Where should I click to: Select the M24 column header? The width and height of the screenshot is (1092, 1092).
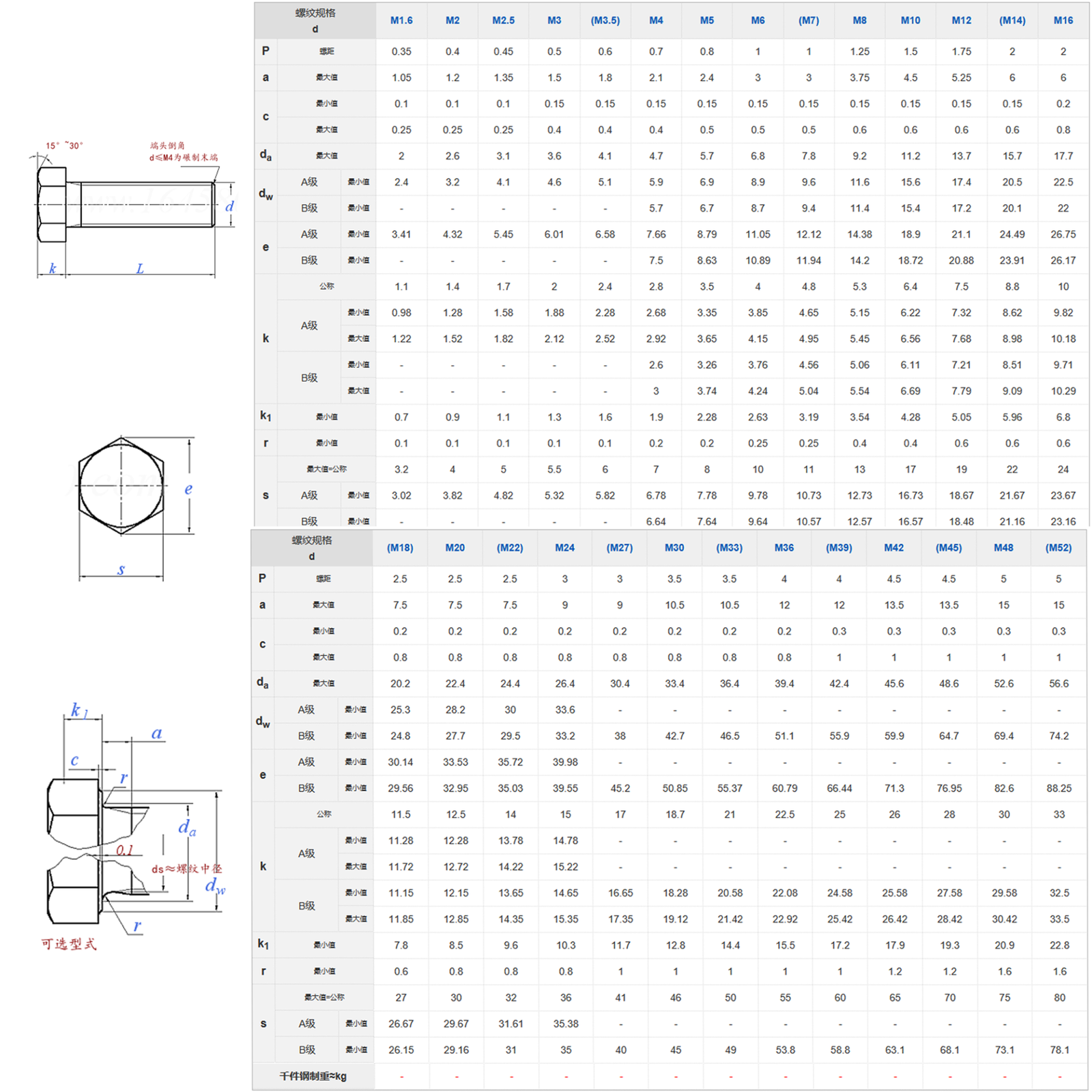564,548
